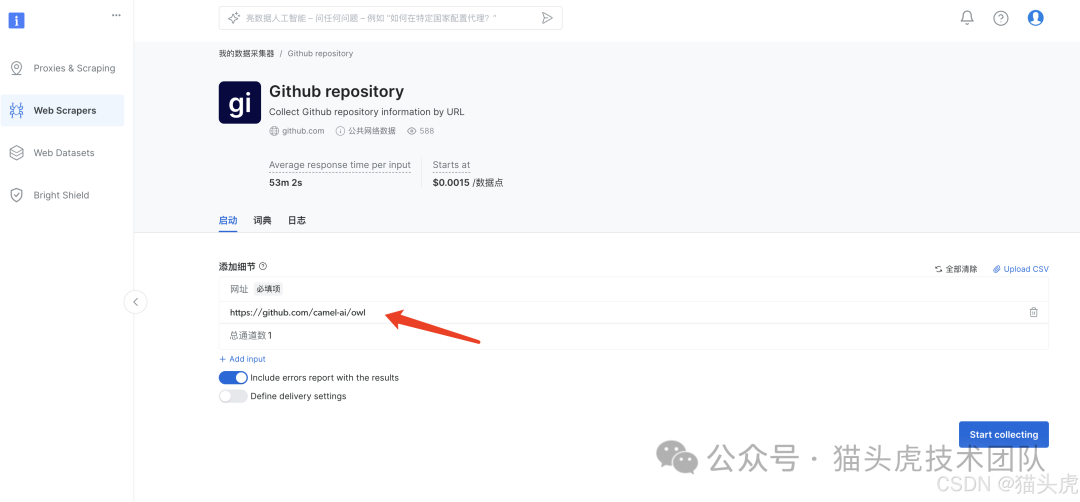Click the 公共网络数据 label
Screen dimensions: 1080x502
point(372,131)
